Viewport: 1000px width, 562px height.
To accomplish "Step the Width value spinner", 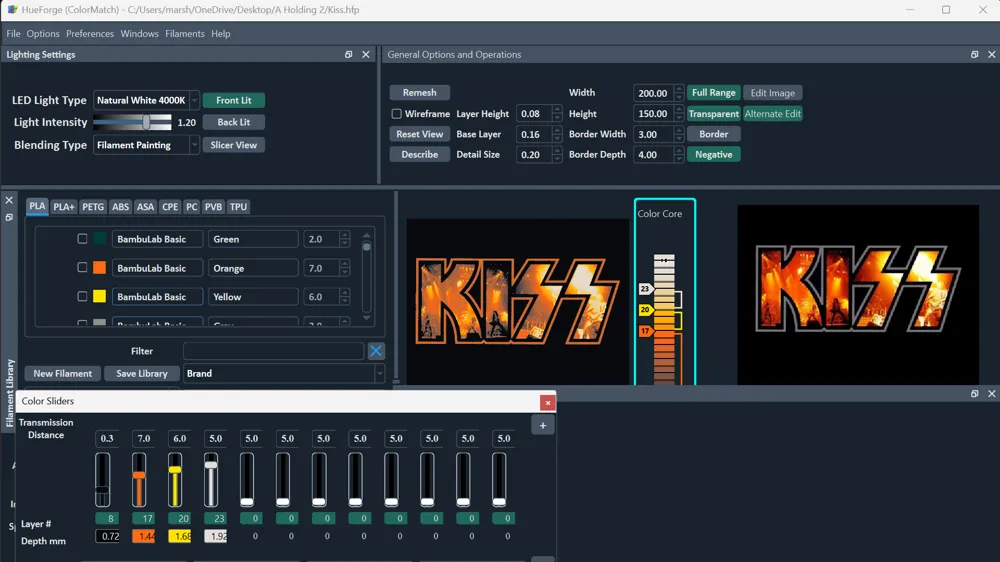I will pos(679,93).
